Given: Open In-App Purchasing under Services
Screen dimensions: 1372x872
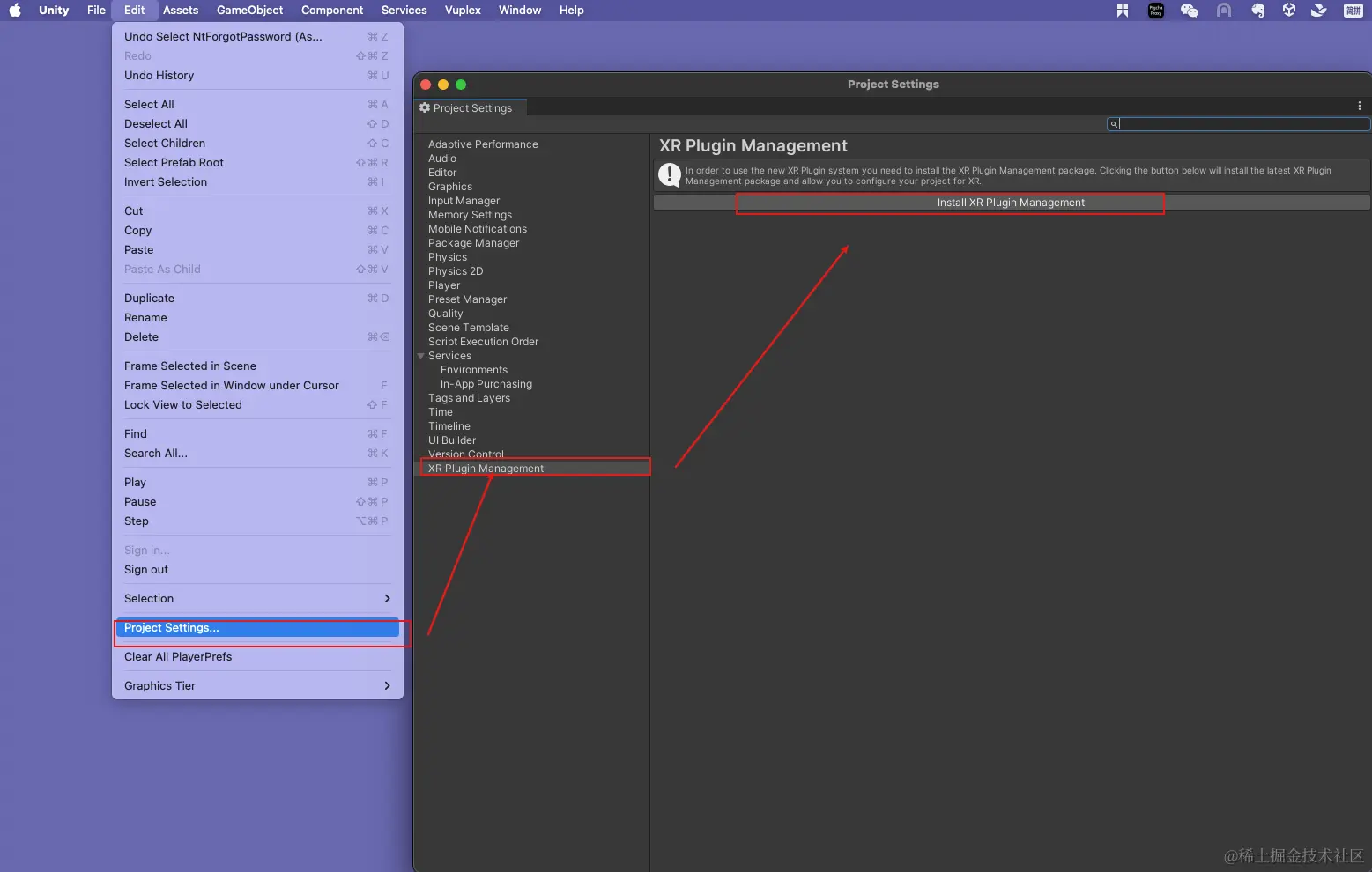Looking at the screenshot, I should point(486,384).
